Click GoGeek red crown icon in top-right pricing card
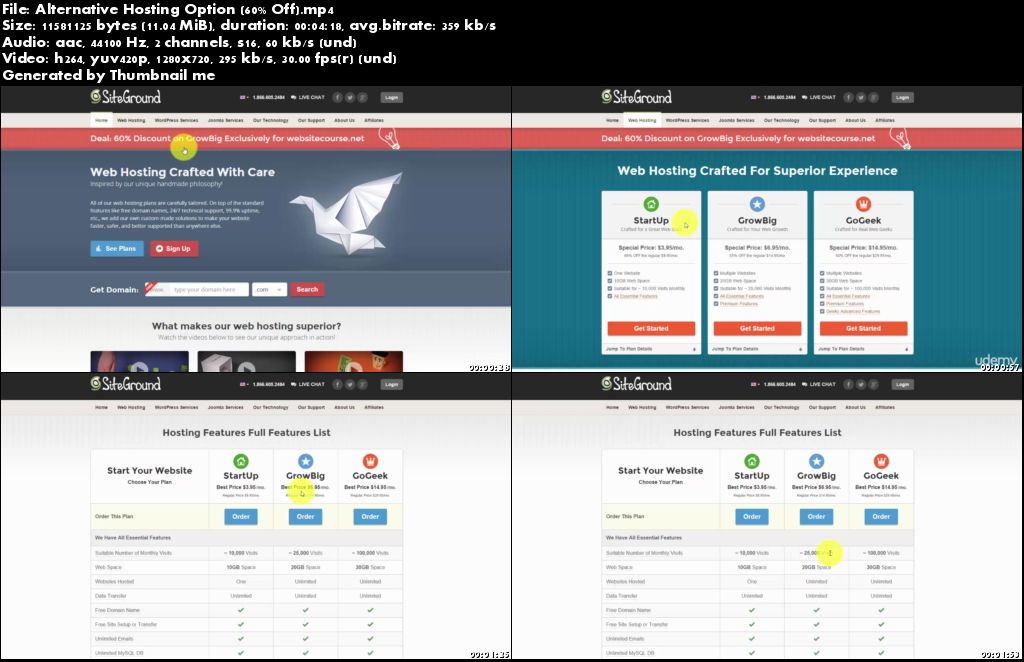The height and width of the screenshot is (662, 1024). (x=863, y=204)
